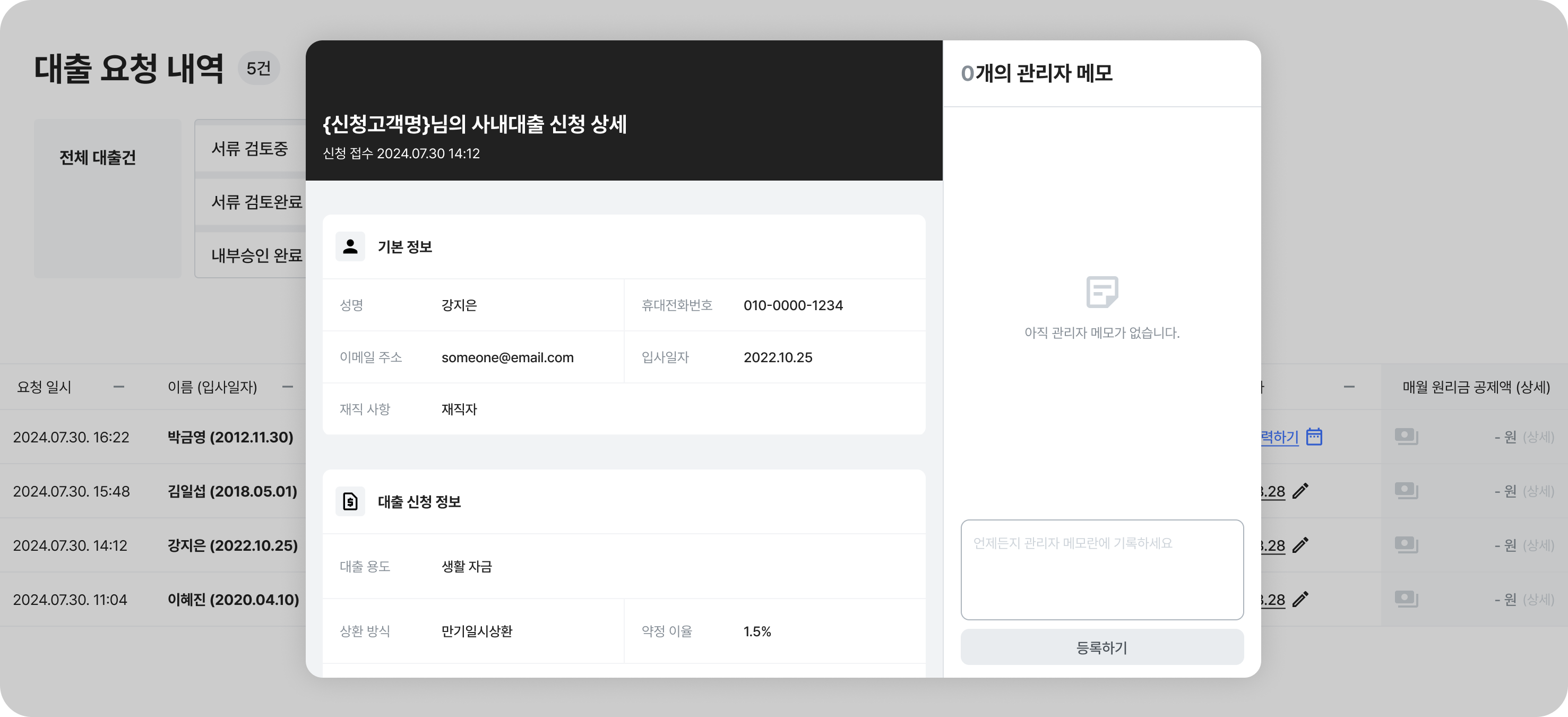
Task: Click the person icon beside 기본 정보
Action: 350,247
